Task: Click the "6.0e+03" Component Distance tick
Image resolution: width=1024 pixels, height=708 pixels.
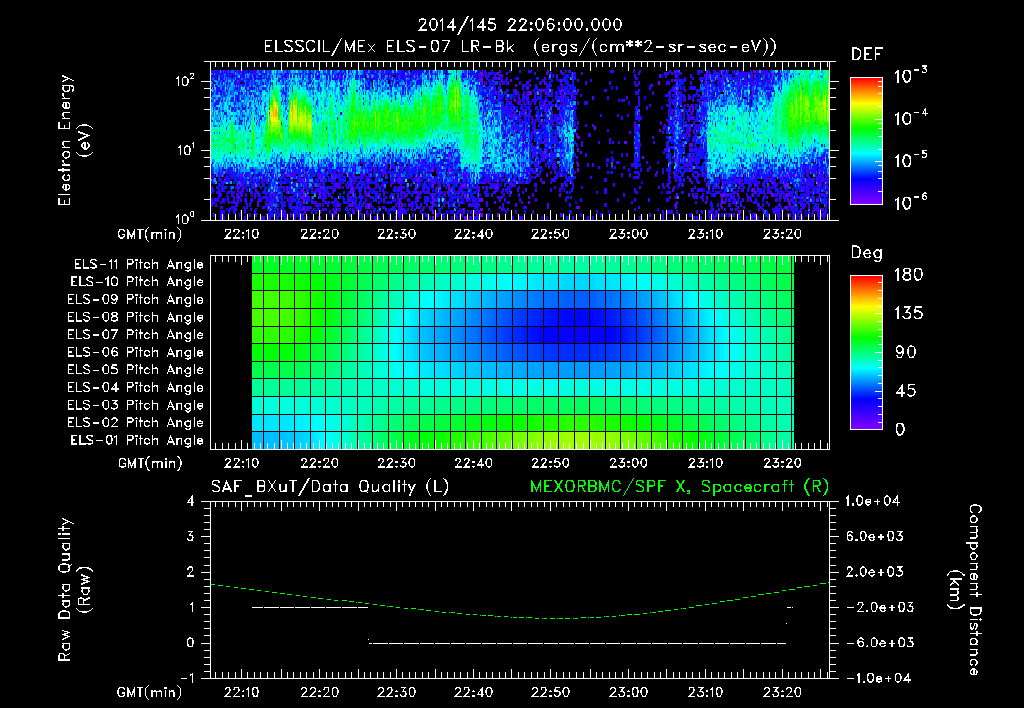Action: 875,537
